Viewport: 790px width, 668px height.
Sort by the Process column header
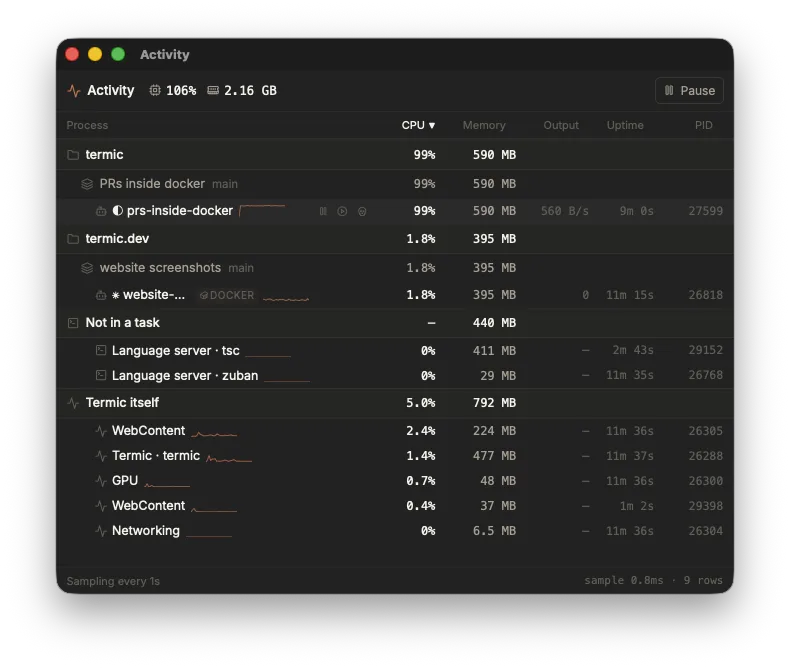point(87,125)
